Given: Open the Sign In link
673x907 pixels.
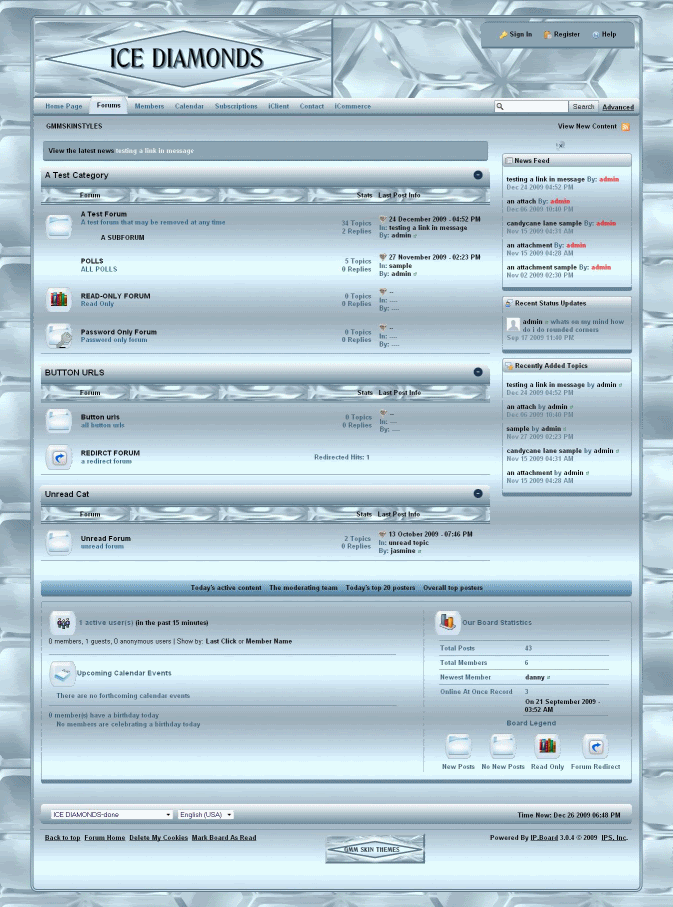Looking at the screenshot, I should [515, 34].
